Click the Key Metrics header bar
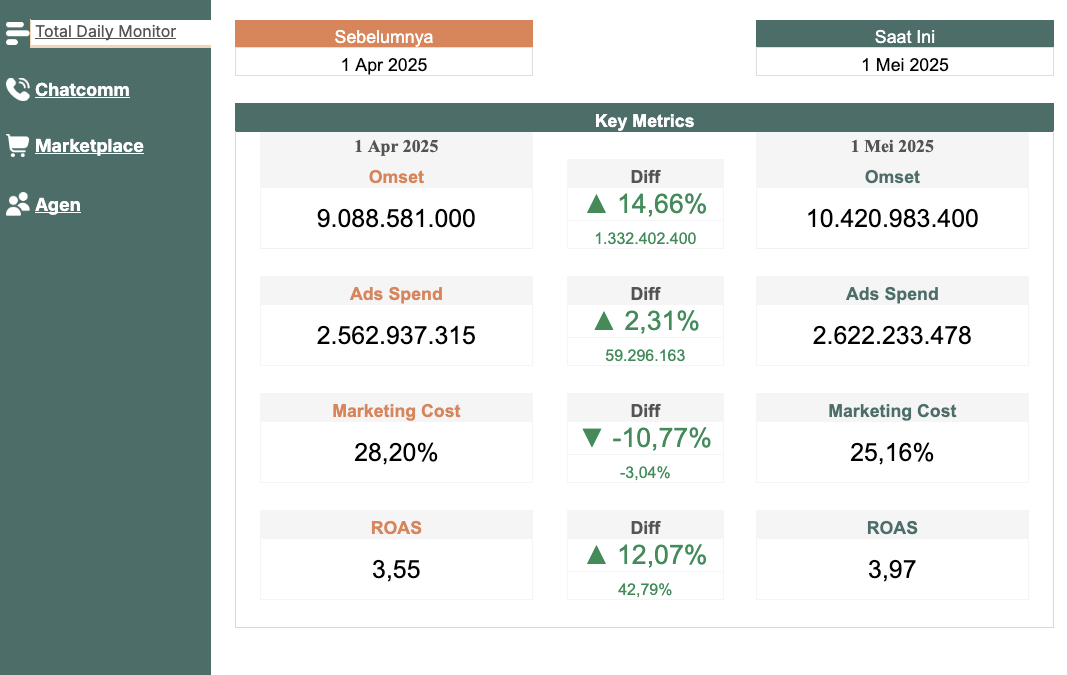Image resolution: width=1067 pixels, height=675 pixels. pos(644,121)
